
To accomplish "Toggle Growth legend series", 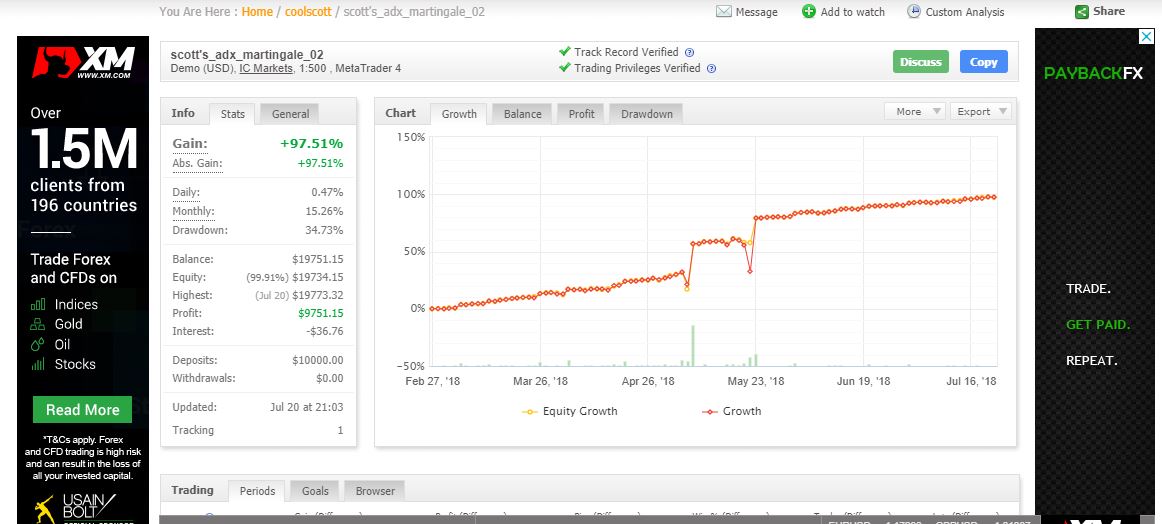I will coord(731,411).
